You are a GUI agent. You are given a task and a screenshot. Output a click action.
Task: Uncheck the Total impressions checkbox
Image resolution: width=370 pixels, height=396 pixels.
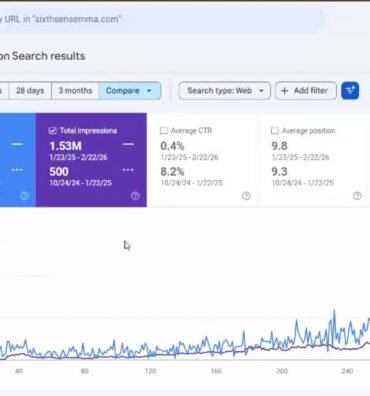point(52,131)
